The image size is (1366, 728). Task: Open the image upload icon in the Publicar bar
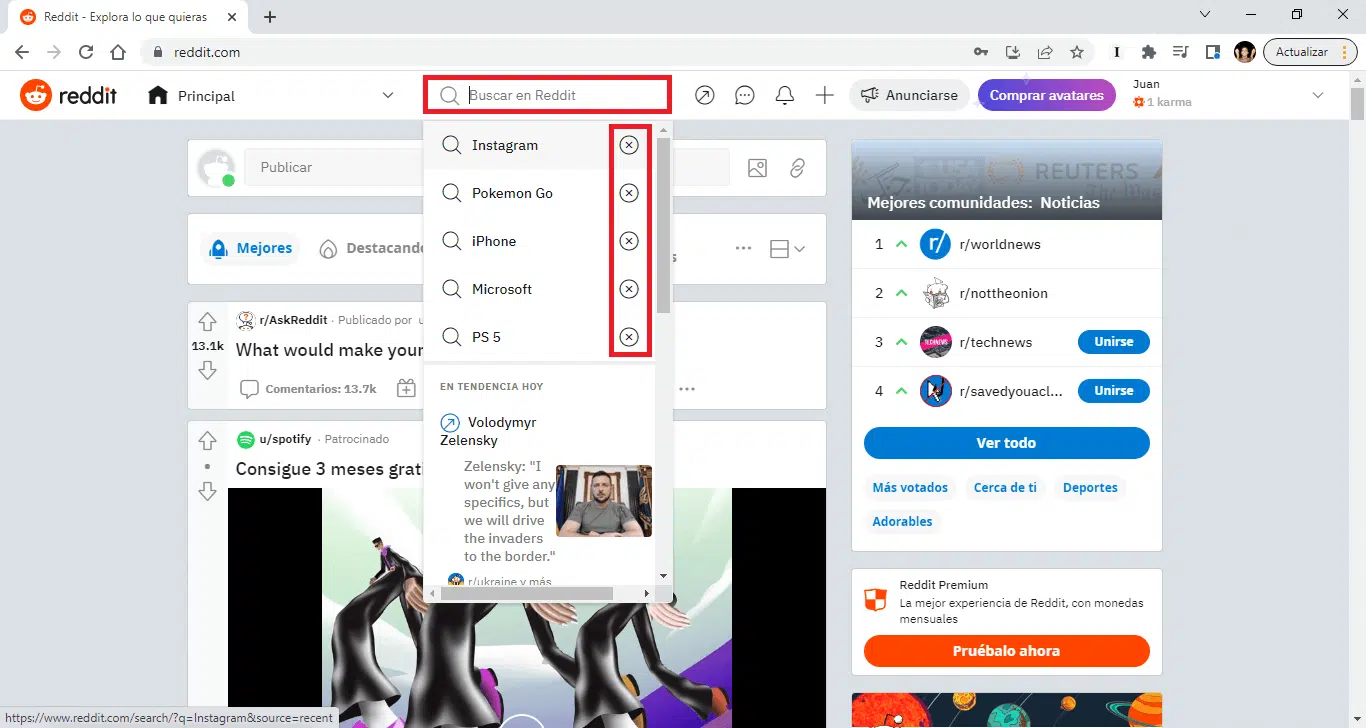pos(757,168)
